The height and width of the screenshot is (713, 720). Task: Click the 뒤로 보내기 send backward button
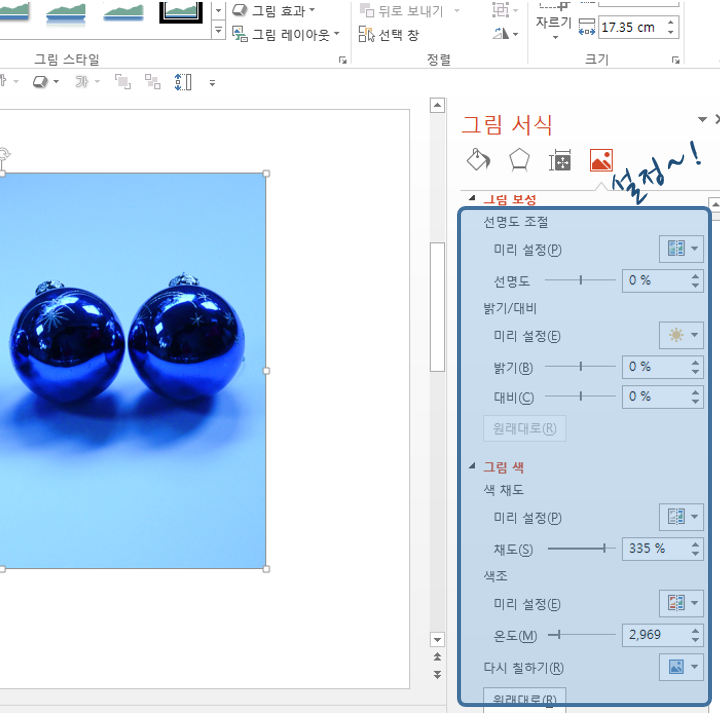pyautogui.click(x=401, y=11)
